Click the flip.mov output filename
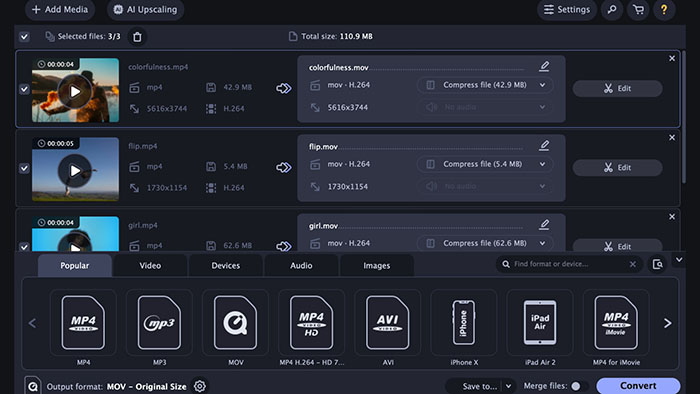 click(323, 147)
